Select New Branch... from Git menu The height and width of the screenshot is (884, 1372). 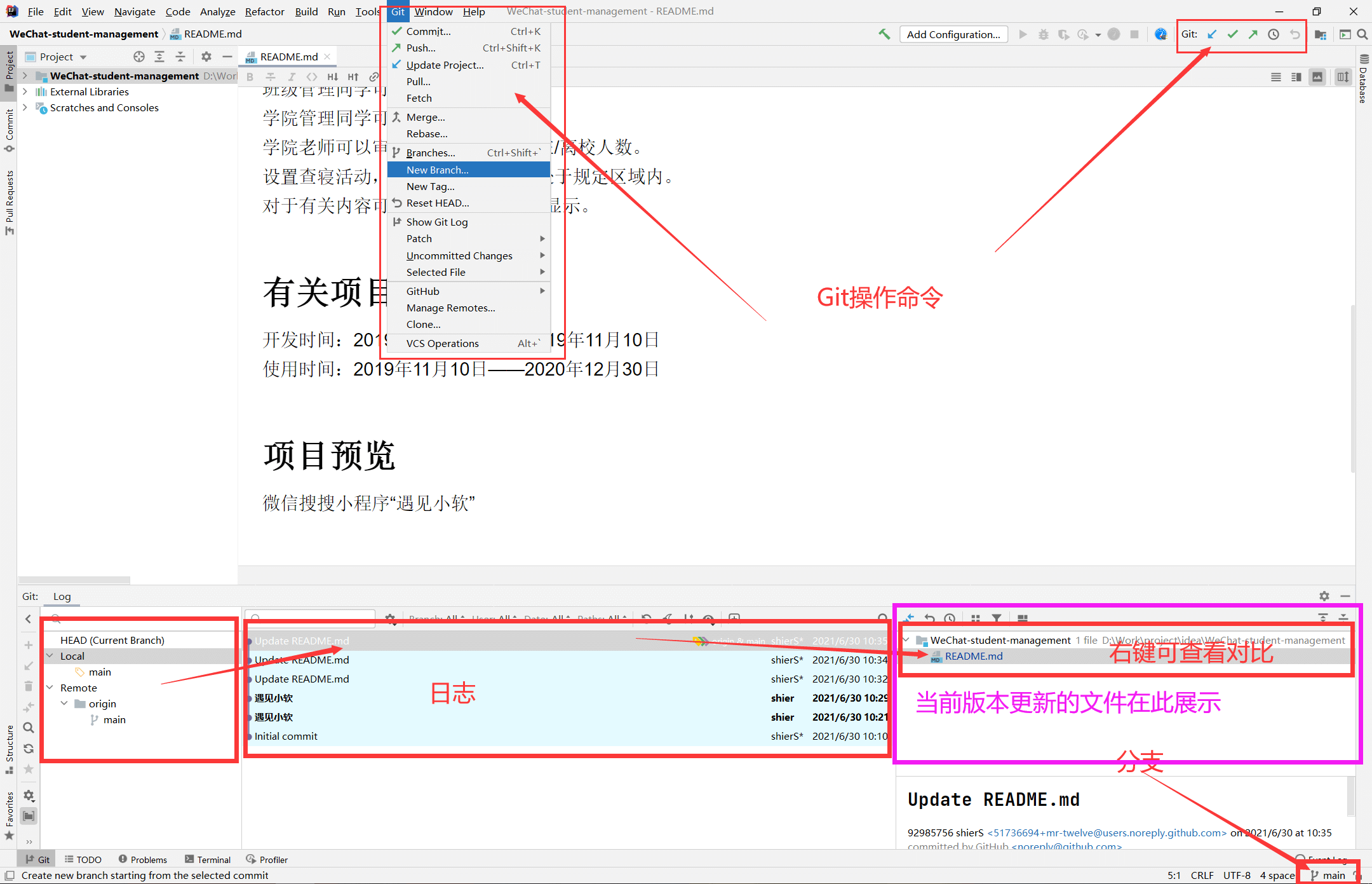pyautogui.click(x=437, y=170)
